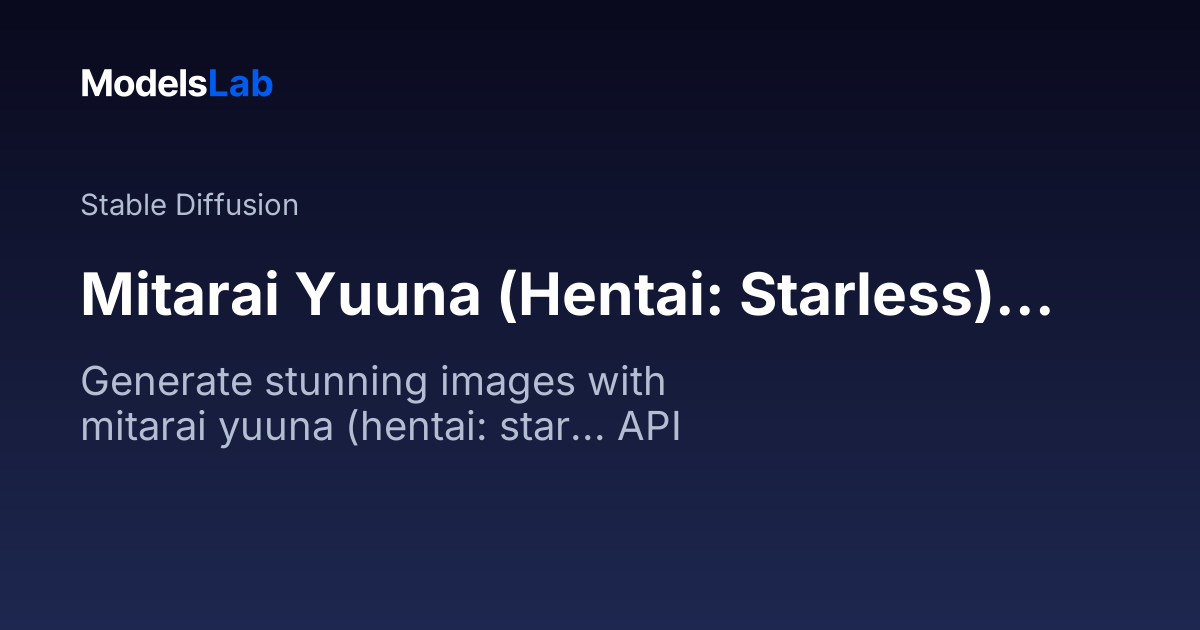Click "(Hentai:" in the title heading

609,292
